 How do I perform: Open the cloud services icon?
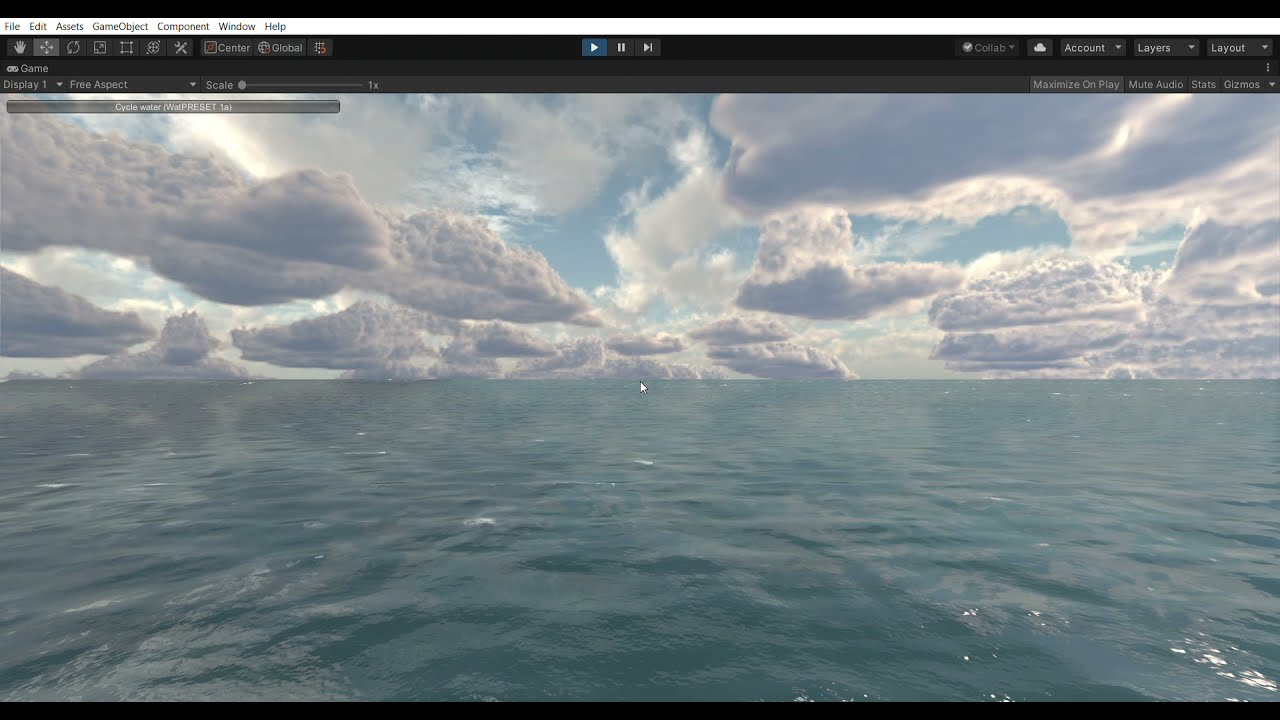pyautogui.click(x=1039, y=48)
